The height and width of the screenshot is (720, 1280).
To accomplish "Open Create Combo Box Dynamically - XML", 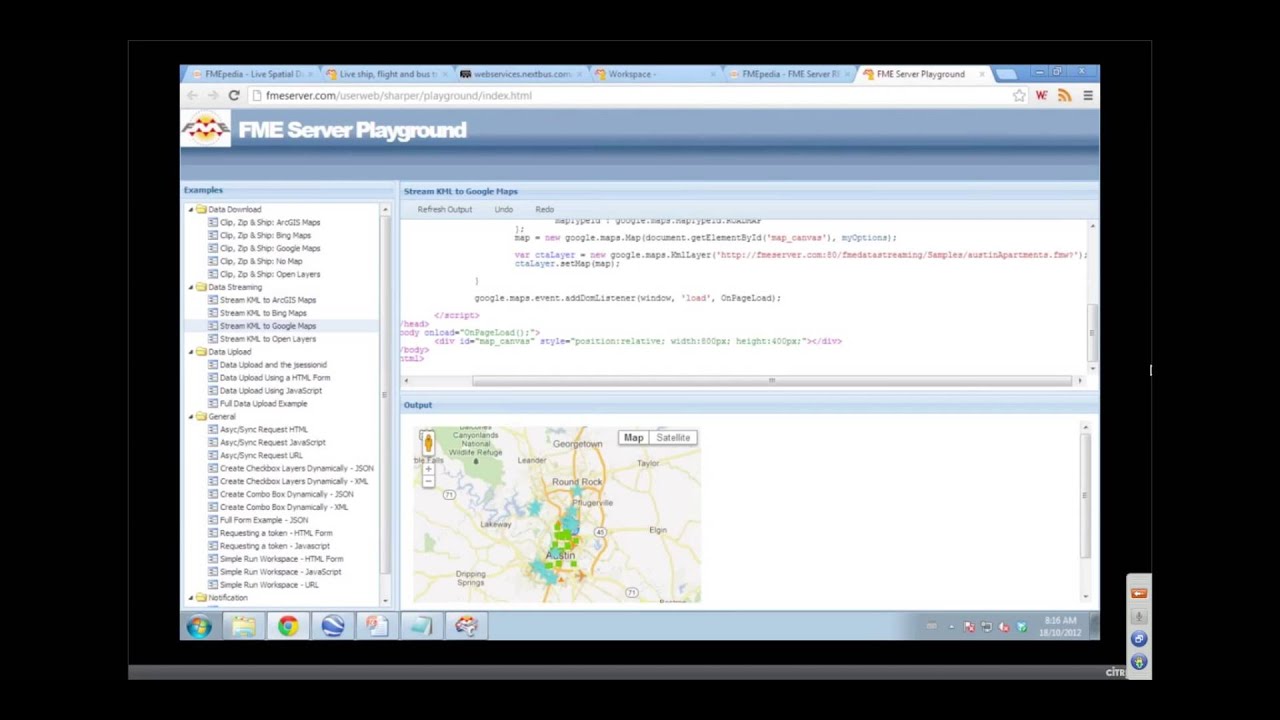I will (284, 507).
